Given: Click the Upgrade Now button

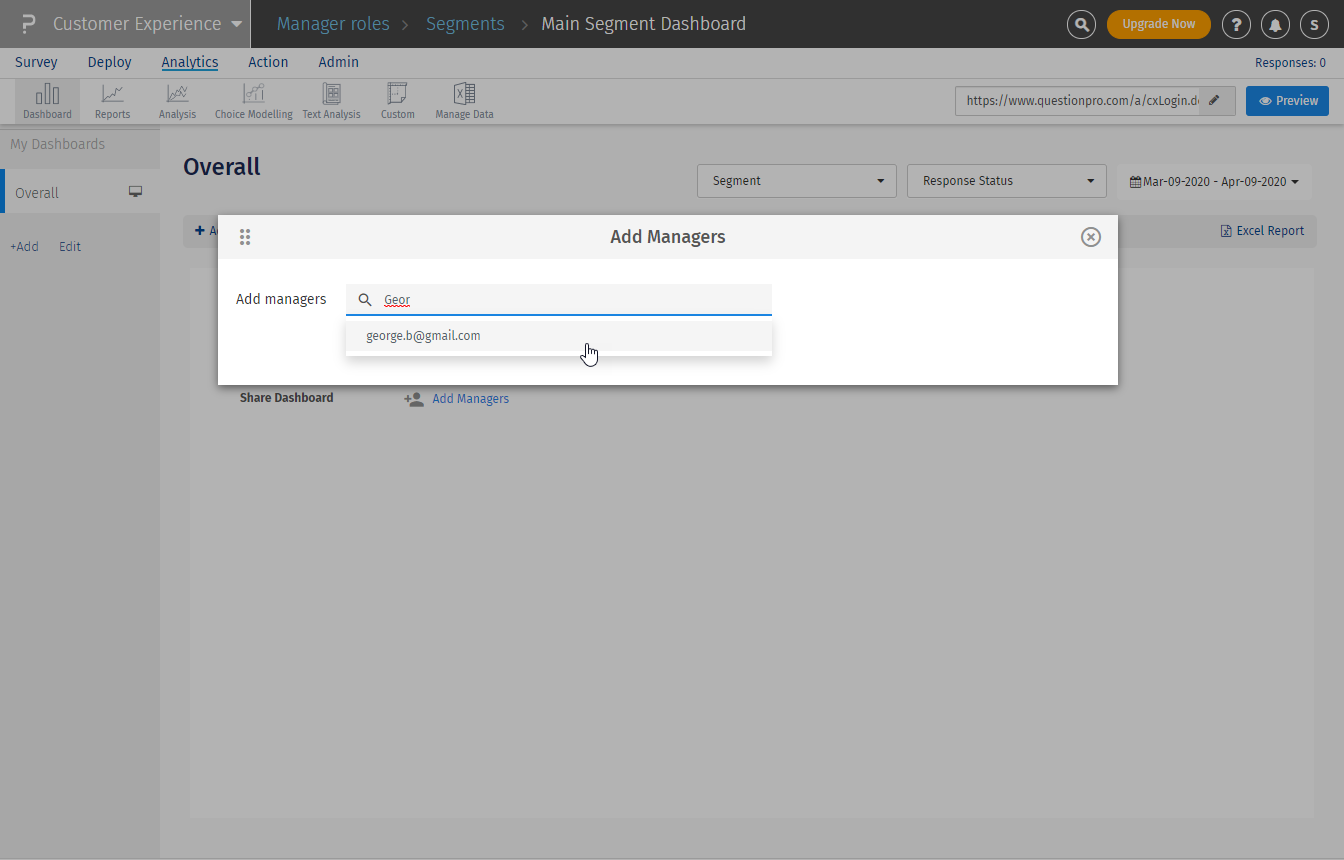Looking at the screenshot, I should pos(1158,24).
